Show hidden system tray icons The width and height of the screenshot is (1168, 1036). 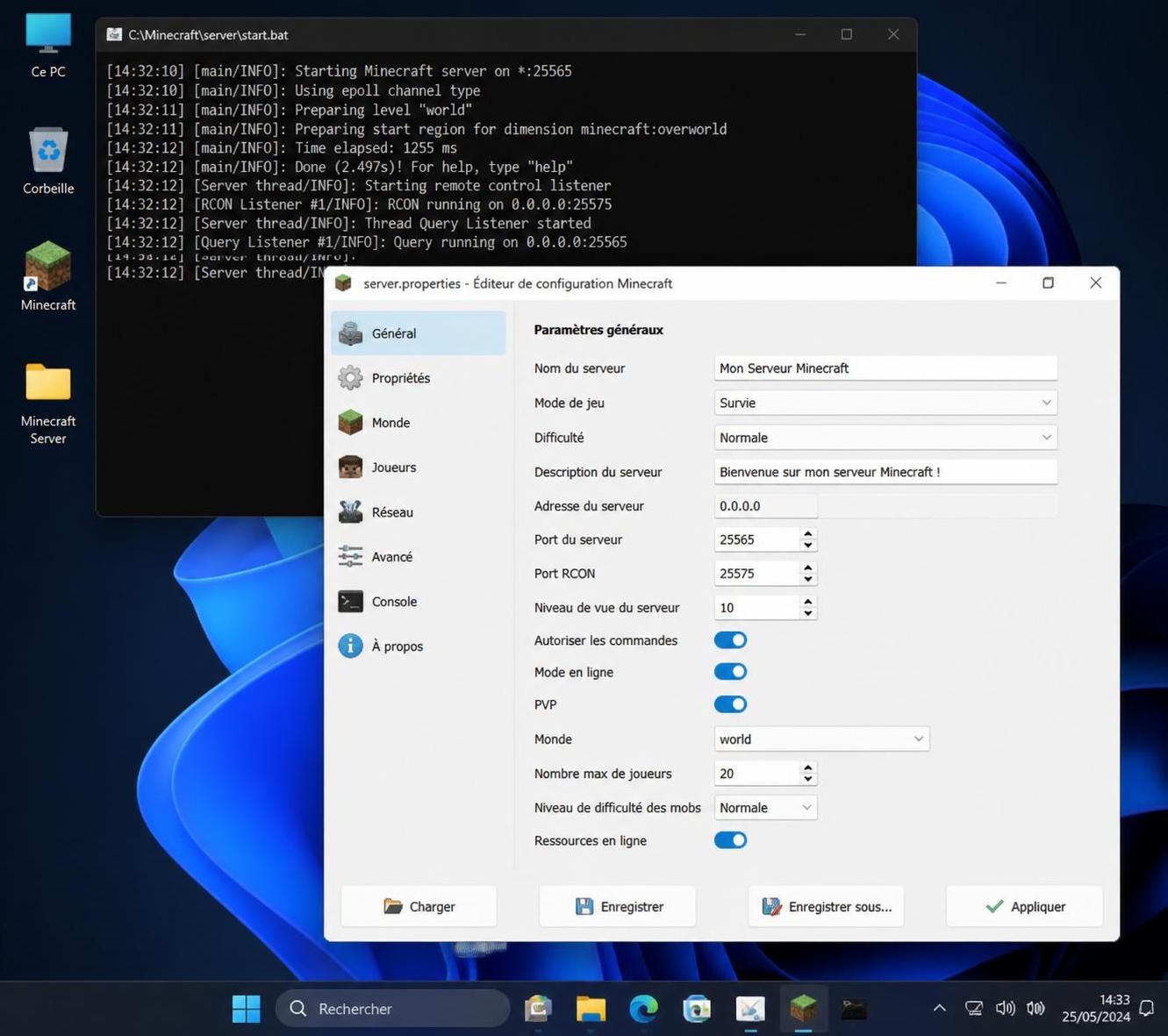pos(940,1009)
